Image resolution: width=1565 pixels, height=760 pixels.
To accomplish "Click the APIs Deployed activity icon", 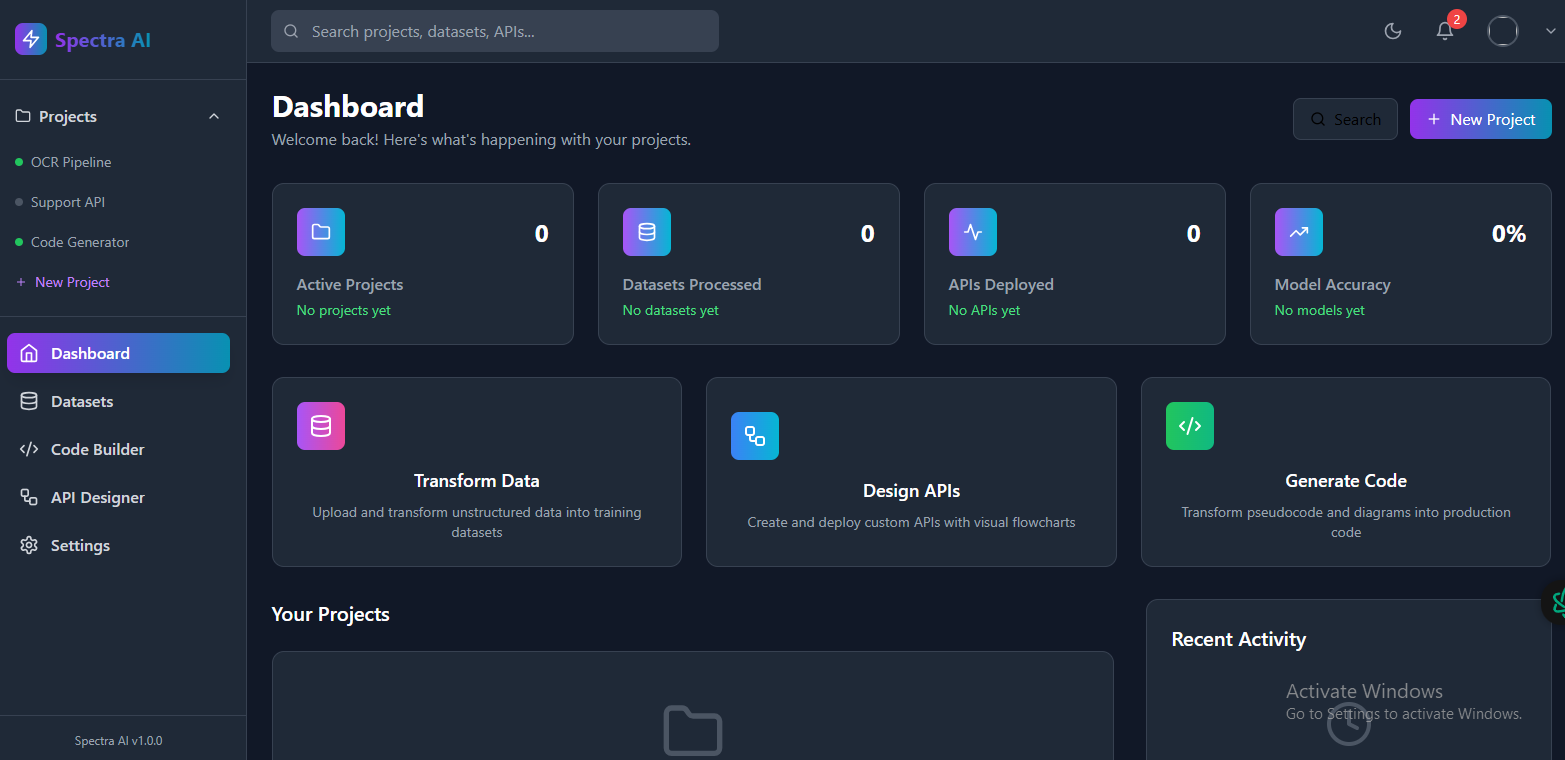I will pyautogui.click(x=973, y=232).
